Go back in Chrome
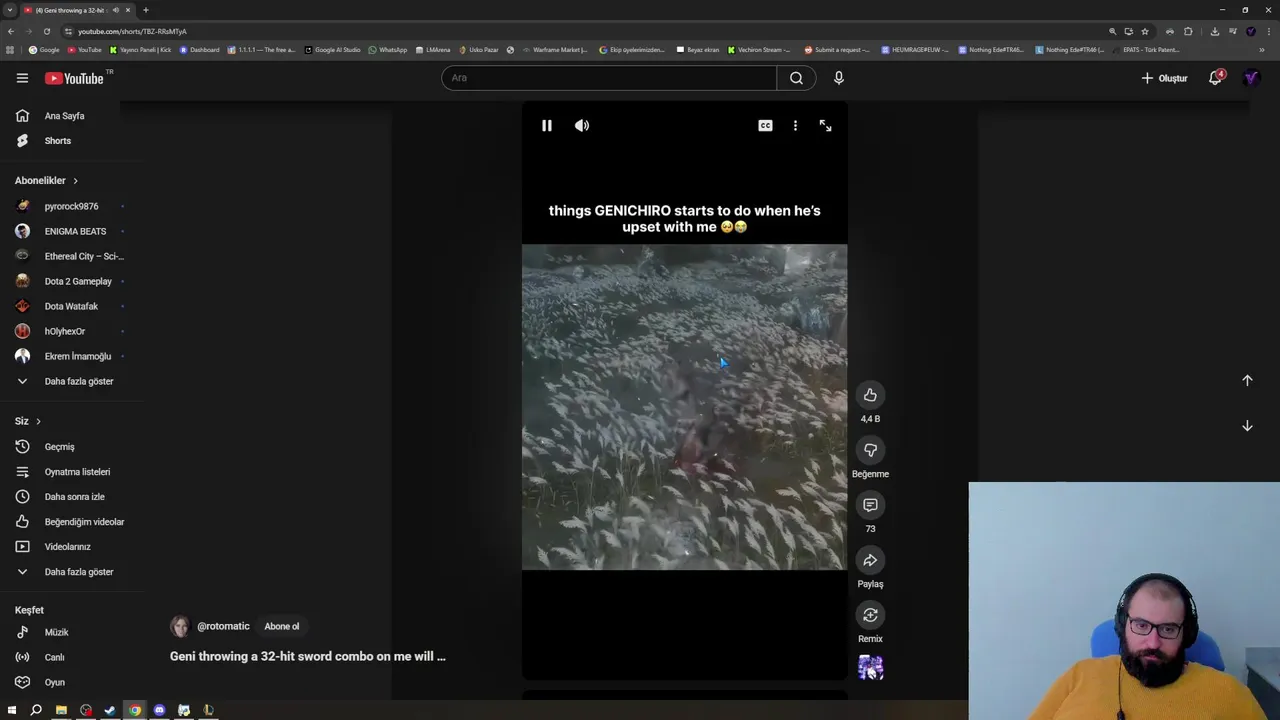The height and width of the screenshot is (720, 1280). [x=10, y=31]
